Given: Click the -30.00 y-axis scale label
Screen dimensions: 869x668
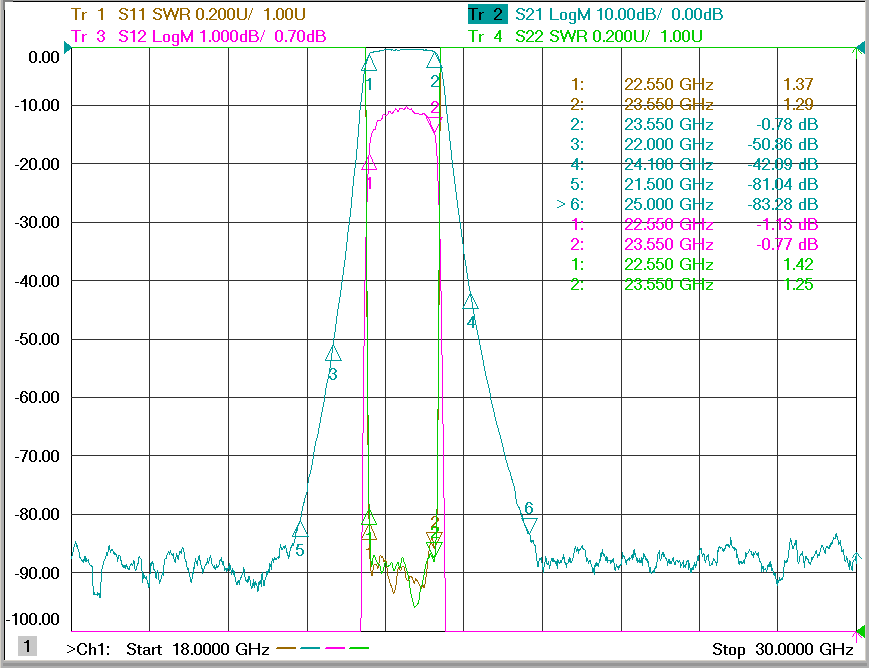Looking at the screenshot, I should point(37,222).
